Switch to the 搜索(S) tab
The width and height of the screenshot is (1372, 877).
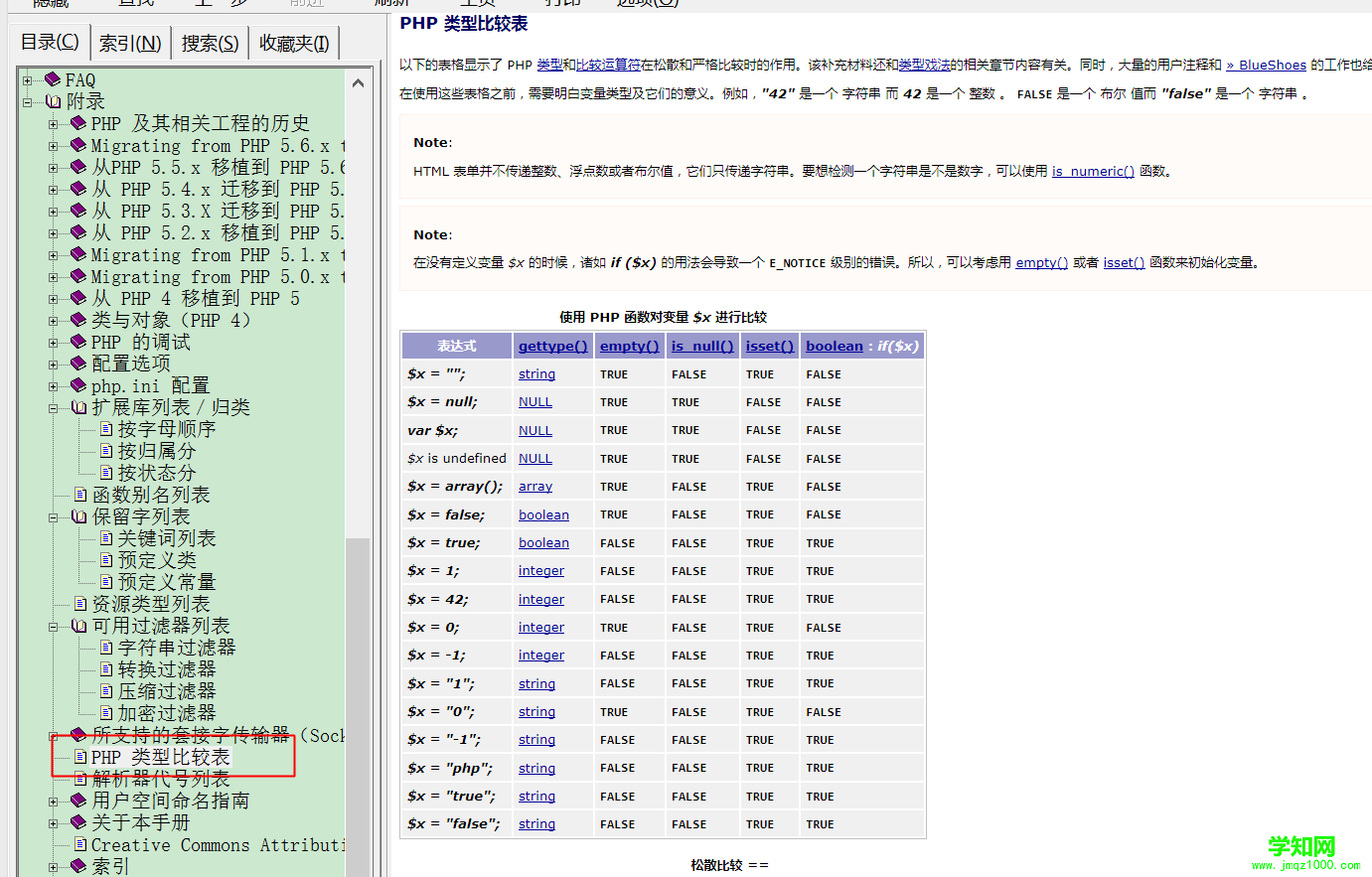tap(210, 43)
